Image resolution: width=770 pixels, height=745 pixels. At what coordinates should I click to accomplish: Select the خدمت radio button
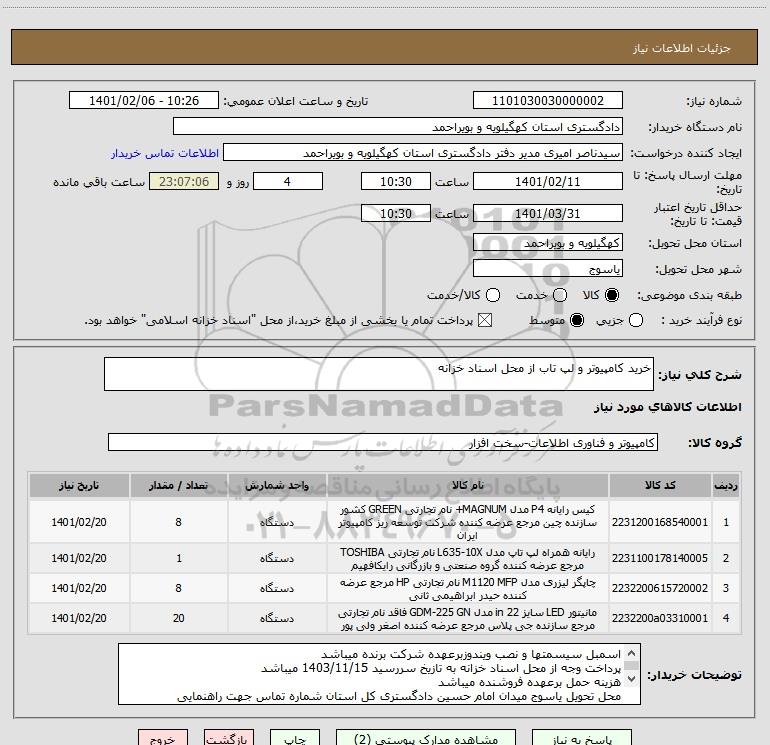[560, 295]
